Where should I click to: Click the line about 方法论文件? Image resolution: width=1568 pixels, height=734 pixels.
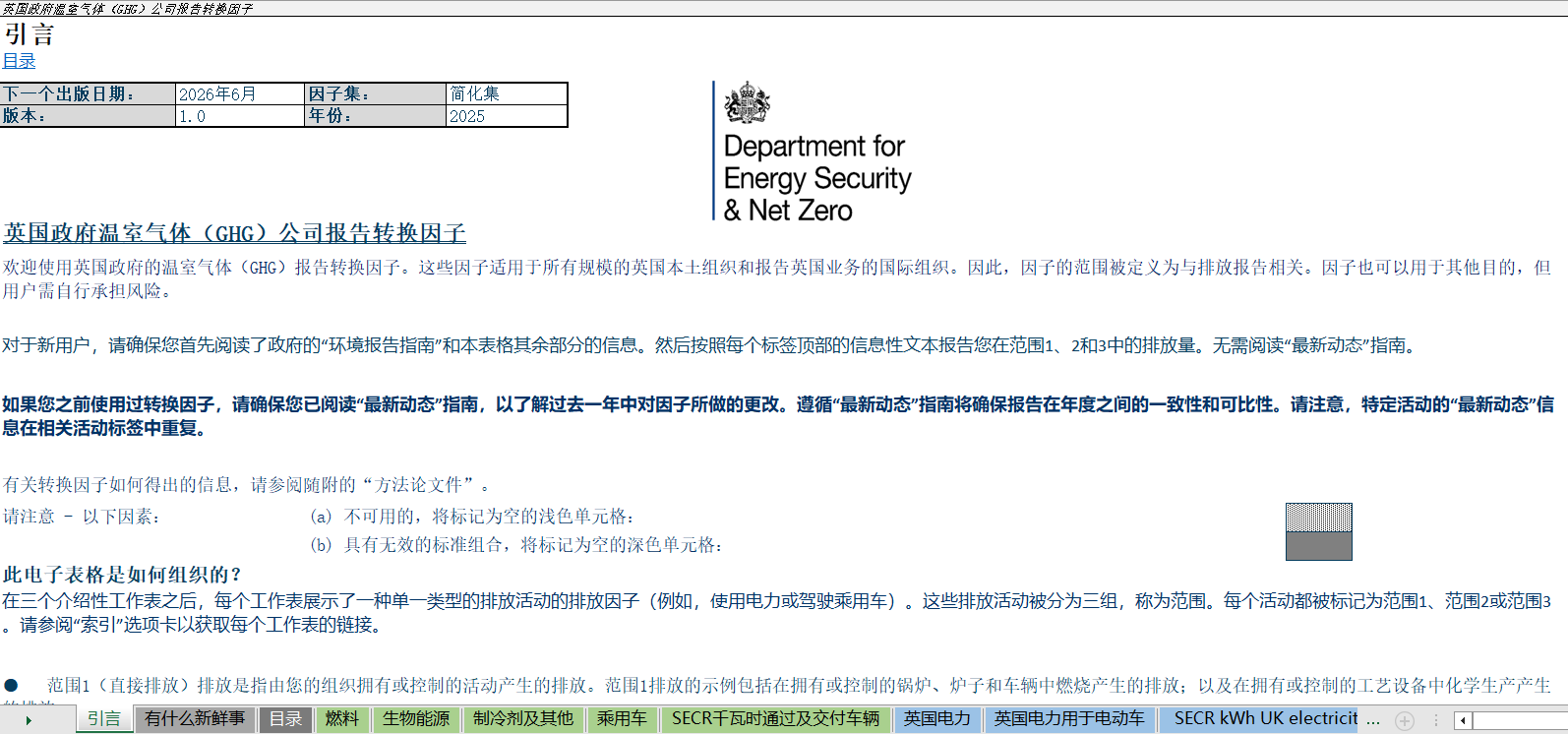246,484
